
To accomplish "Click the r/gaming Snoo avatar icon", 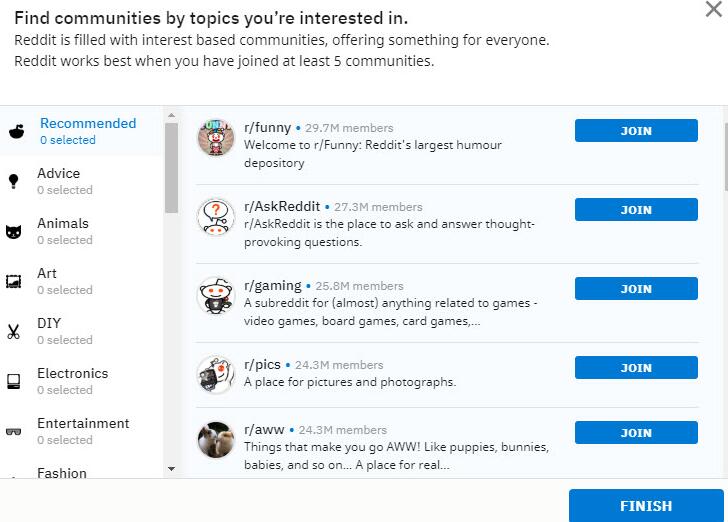I will [216, 296].
